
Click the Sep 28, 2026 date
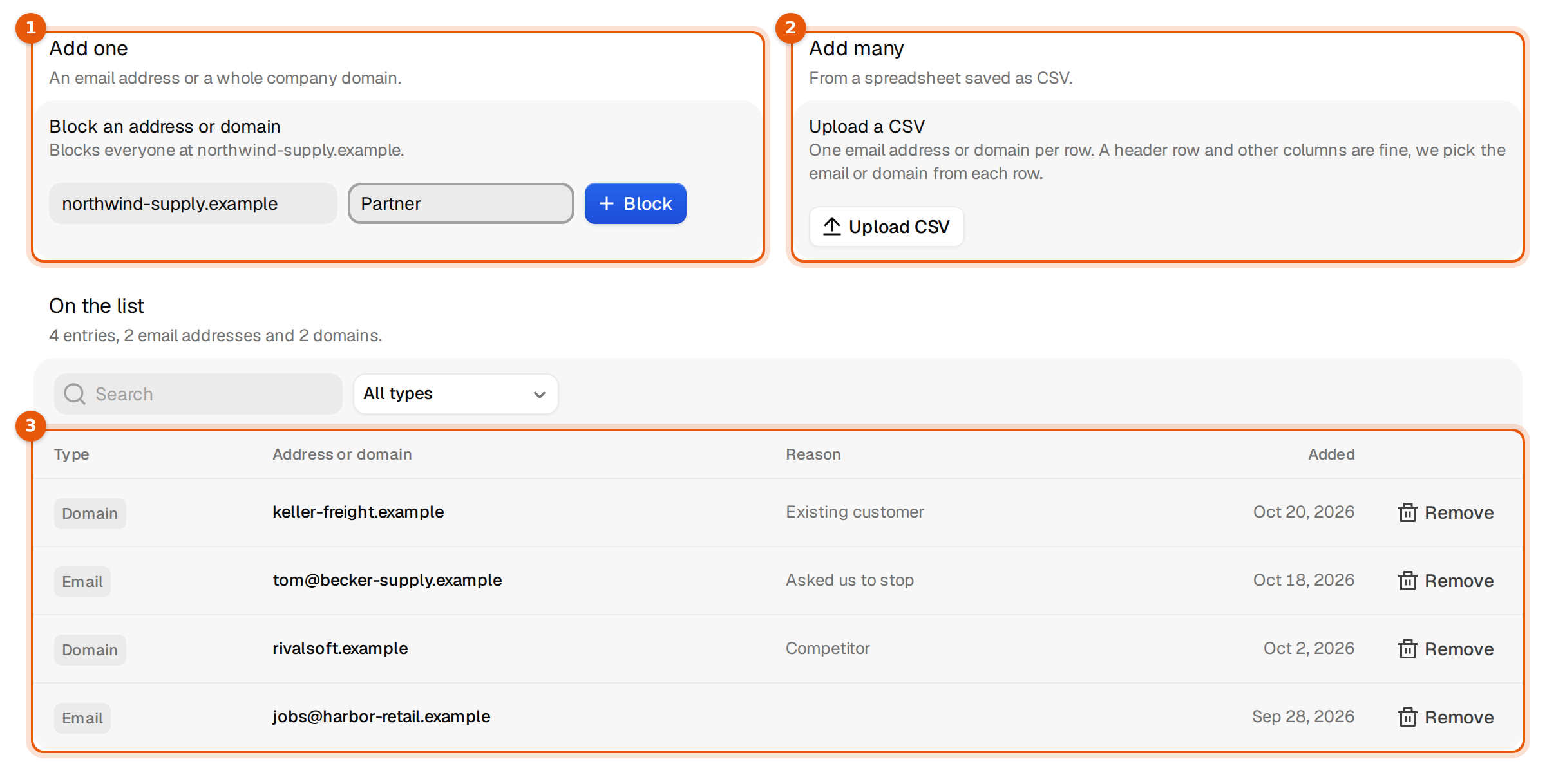(1303, 716)
